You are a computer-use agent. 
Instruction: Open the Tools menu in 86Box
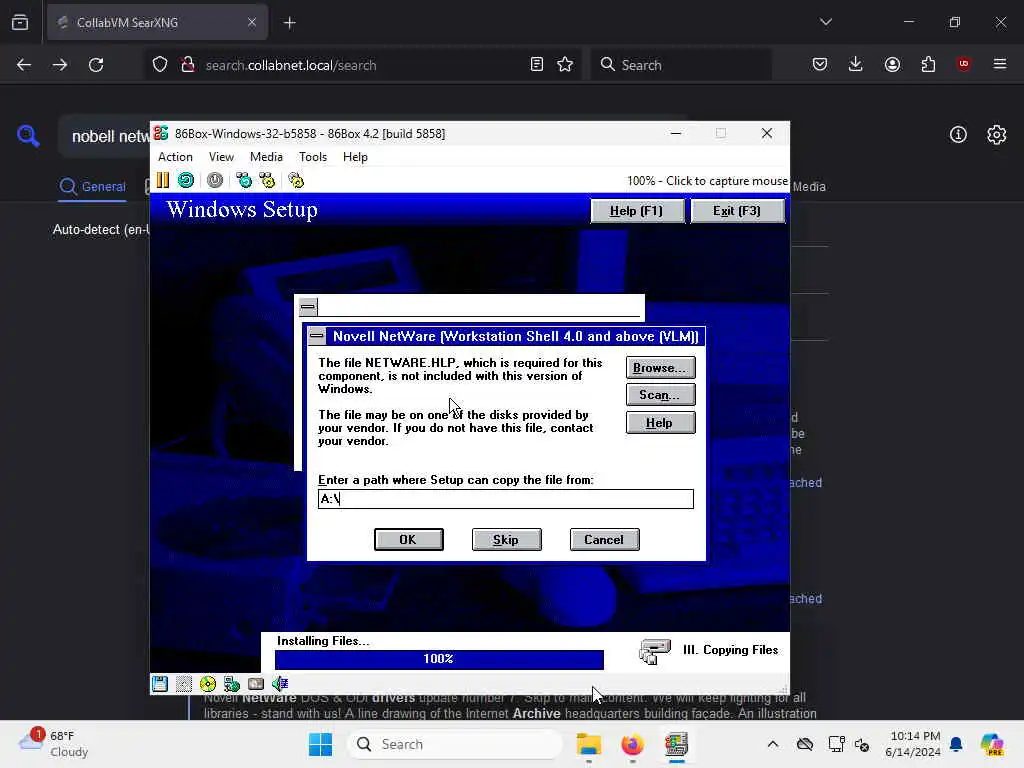[313, 157]
